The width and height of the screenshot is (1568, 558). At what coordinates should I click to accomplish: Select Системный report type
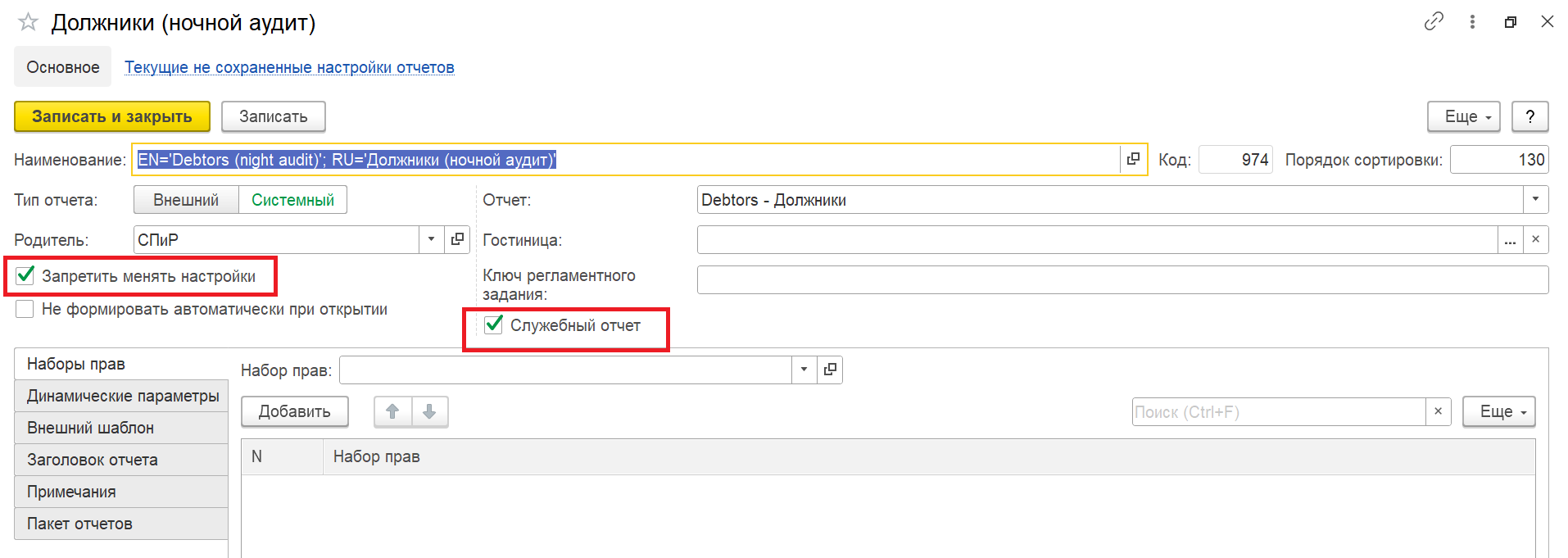pyautogui.click(x=292, y=200)
